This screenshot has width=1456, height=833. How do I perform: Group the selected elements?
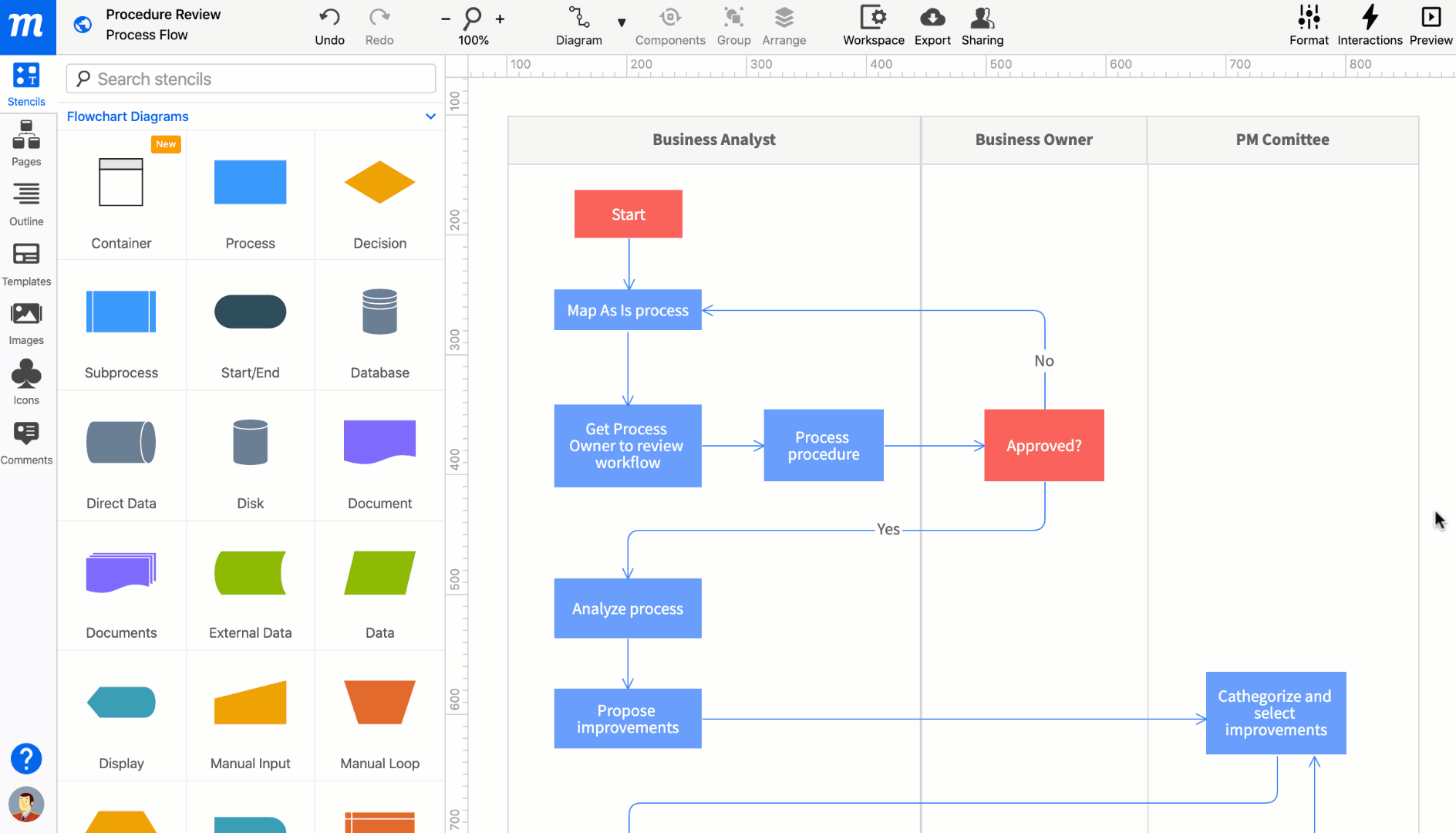click(x=733, y=23)
